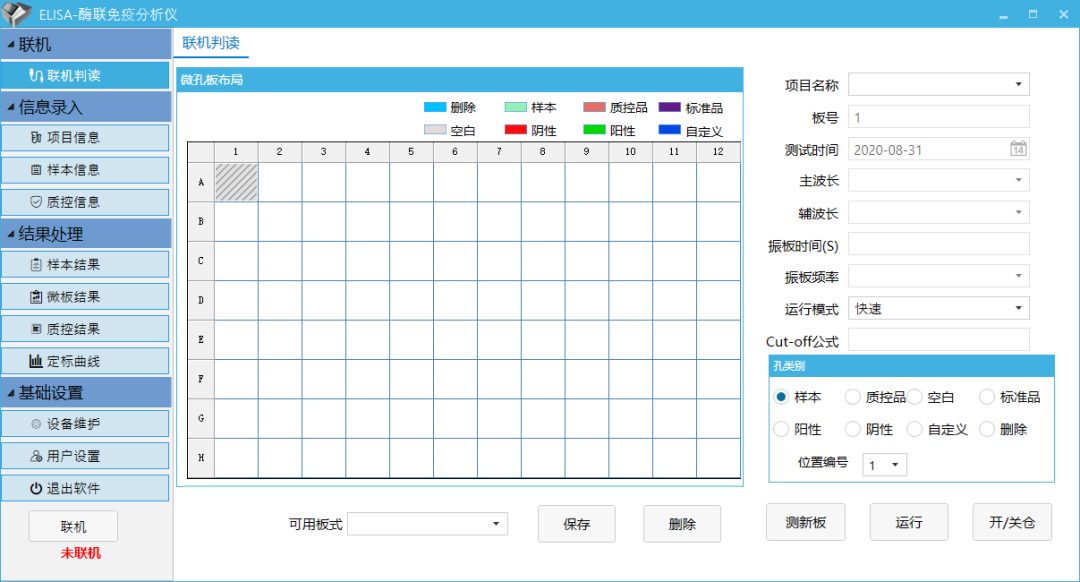
Task: Click the 质控信息 shield icon
Action: coord(37,202)
